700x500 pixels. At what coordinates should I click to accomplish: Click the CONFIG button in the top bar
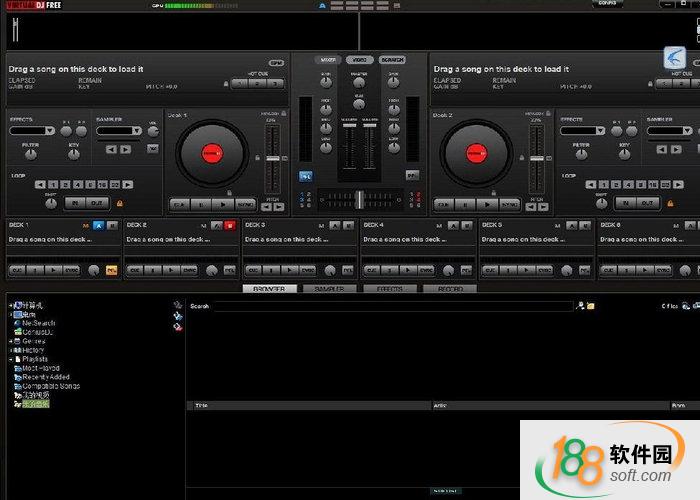pyautogui.click(x=607, y=4)
